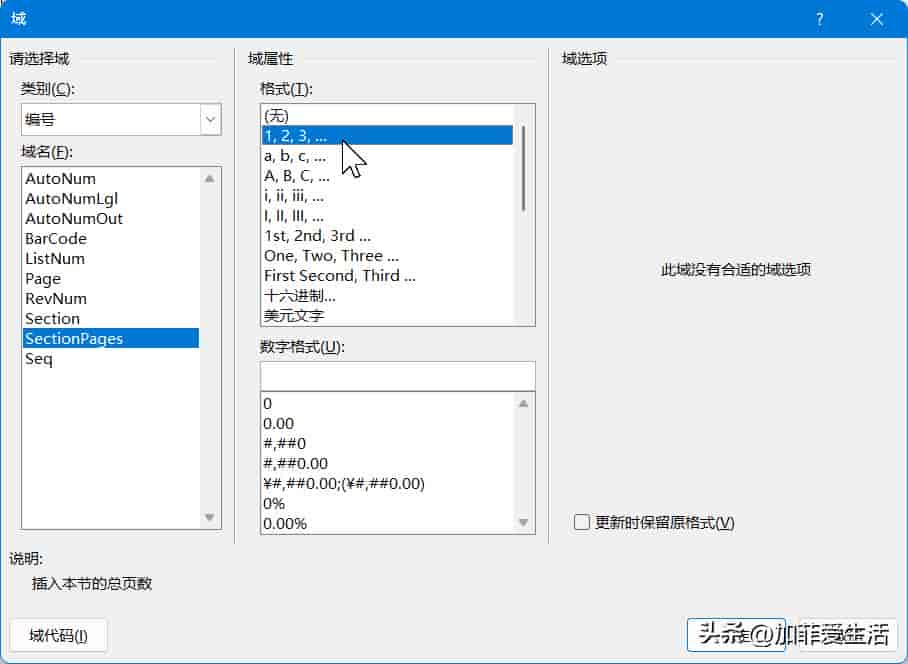Choose (无) format option

pyautogui.click(x=387, y=115)
